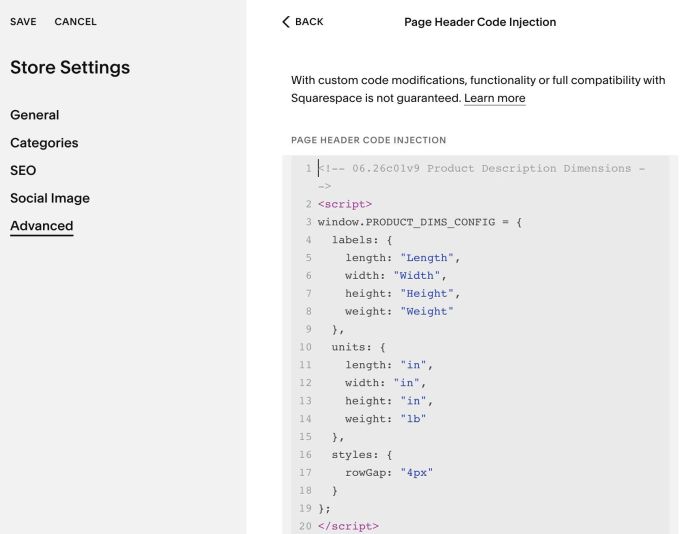700x534 pixels.
Task: Go back using the BACK chevron icon
Action: [286, 22]
